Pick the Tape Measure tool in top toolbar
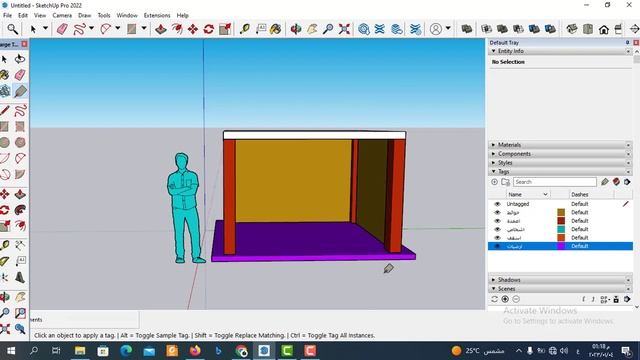Screen dimensions: 640x360 click(245, 29)
